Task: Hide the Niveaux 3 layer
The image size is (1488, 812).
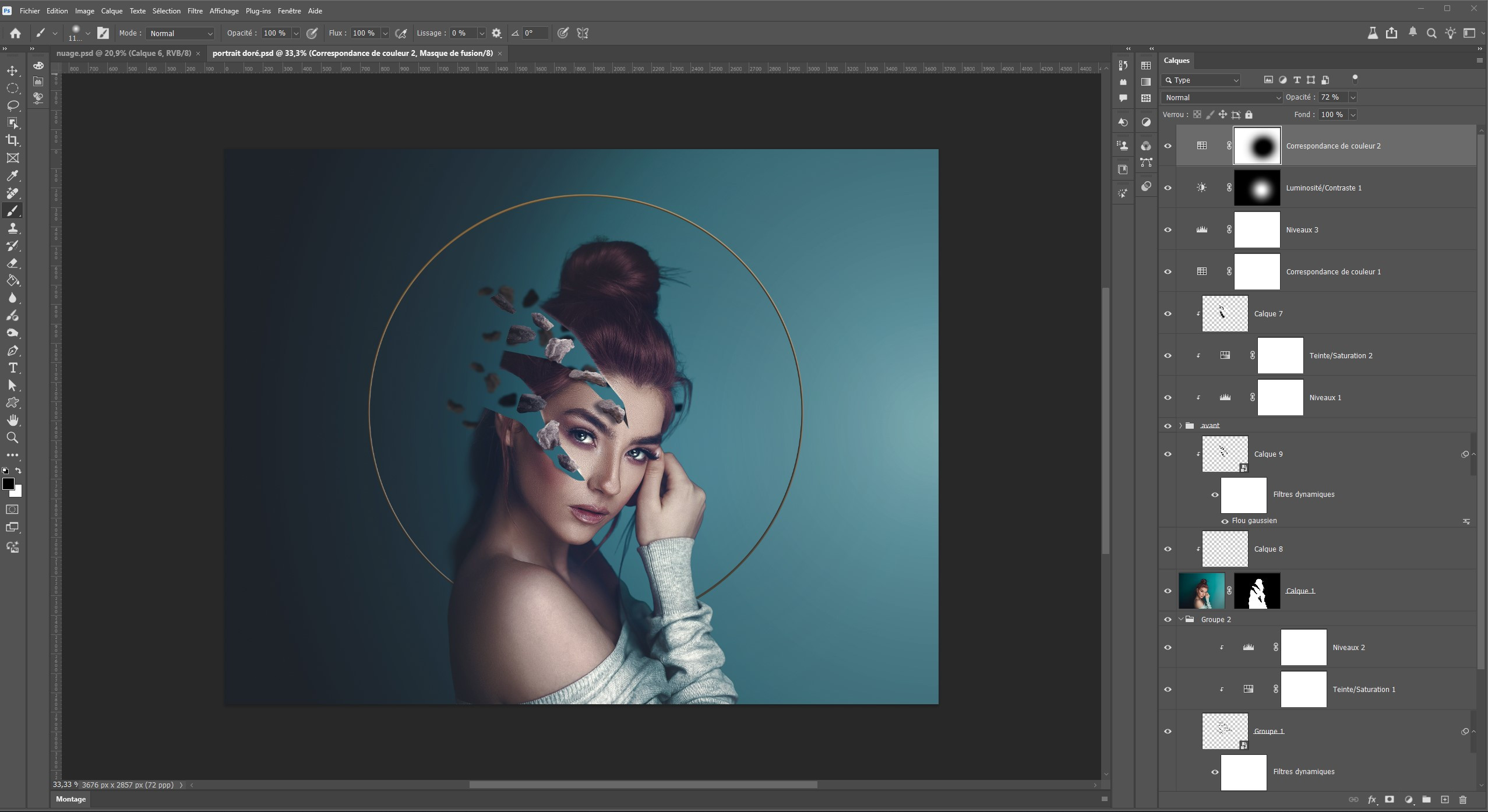Action: (x=1168, y=230)
